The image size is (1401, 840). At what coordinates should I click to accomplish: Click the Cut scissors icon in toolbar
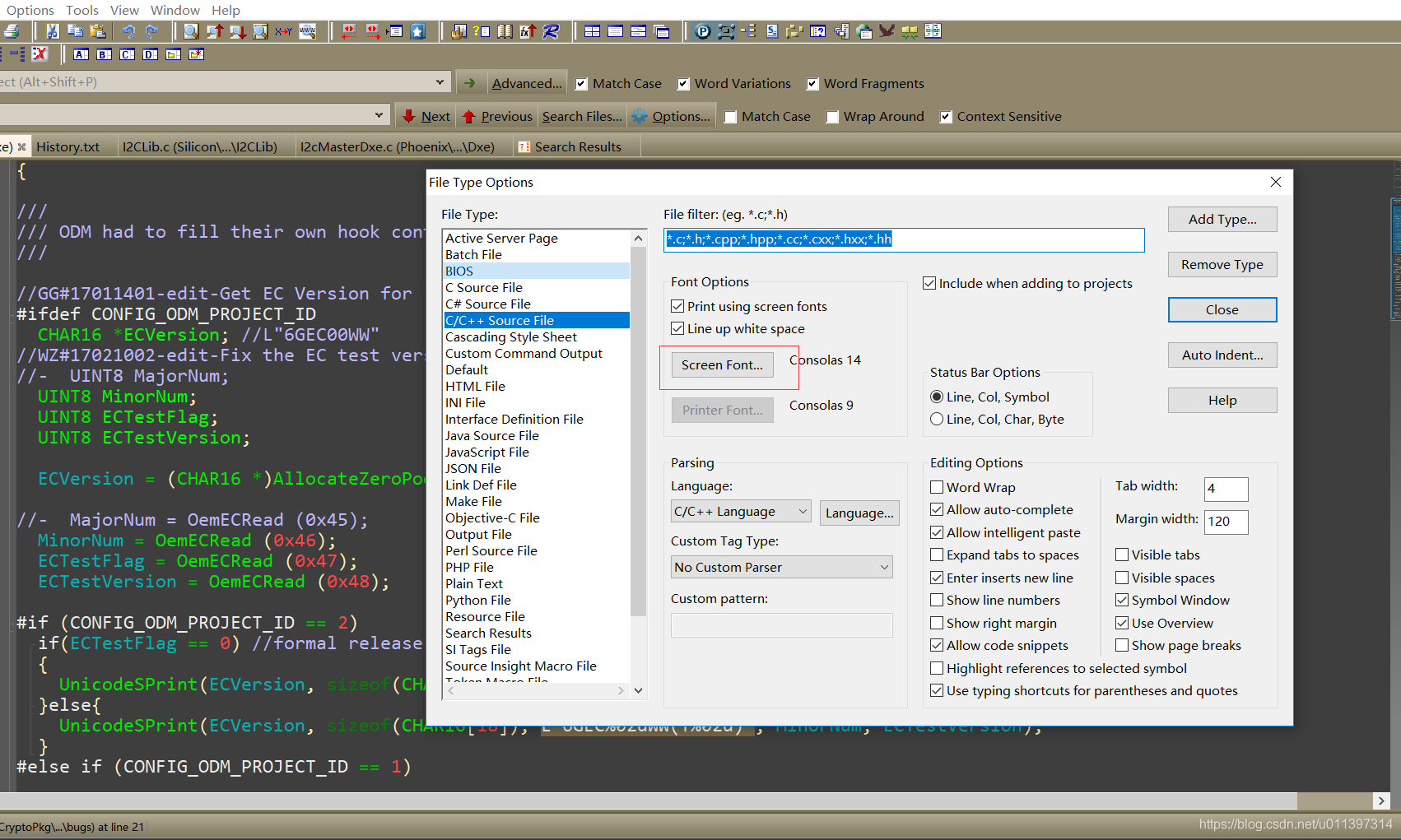[x=52, y=31]
